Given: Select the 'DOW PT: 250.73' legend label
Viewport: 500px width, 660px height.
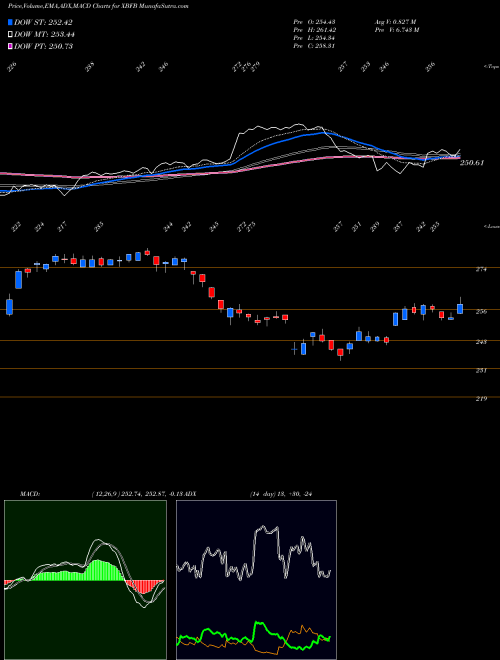Looking at the screenshot, I should [43, 46].
